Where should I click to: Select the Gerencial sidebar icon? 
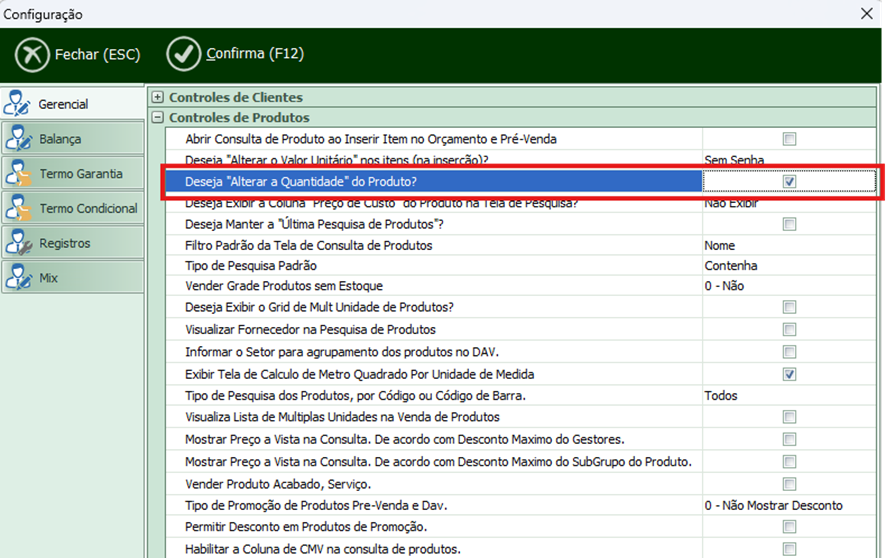17,103
